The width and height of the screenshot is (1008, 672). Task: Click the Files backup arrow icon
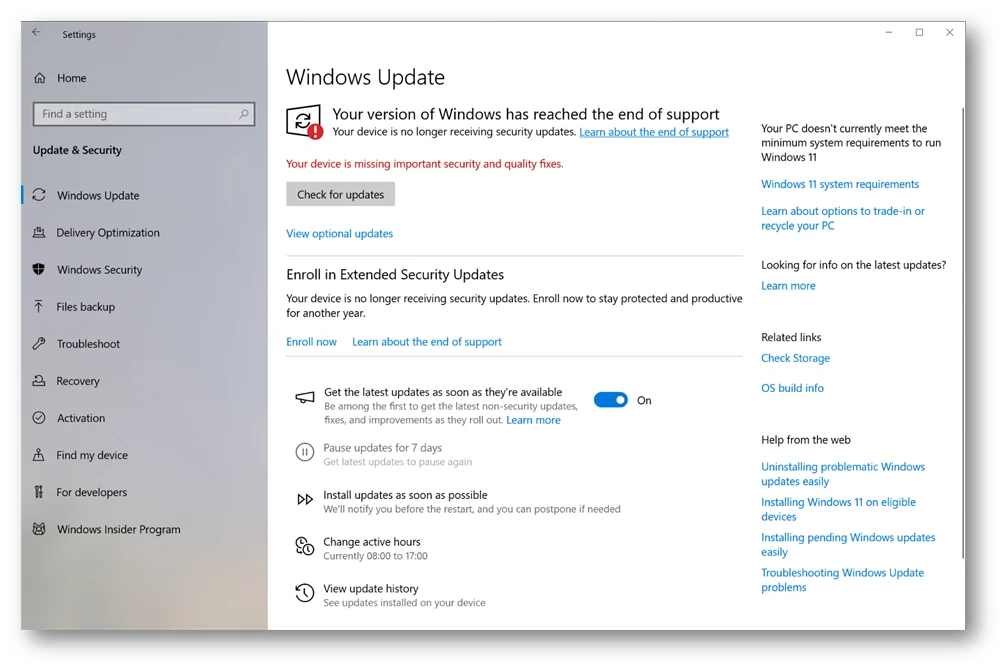click(39, 307)
